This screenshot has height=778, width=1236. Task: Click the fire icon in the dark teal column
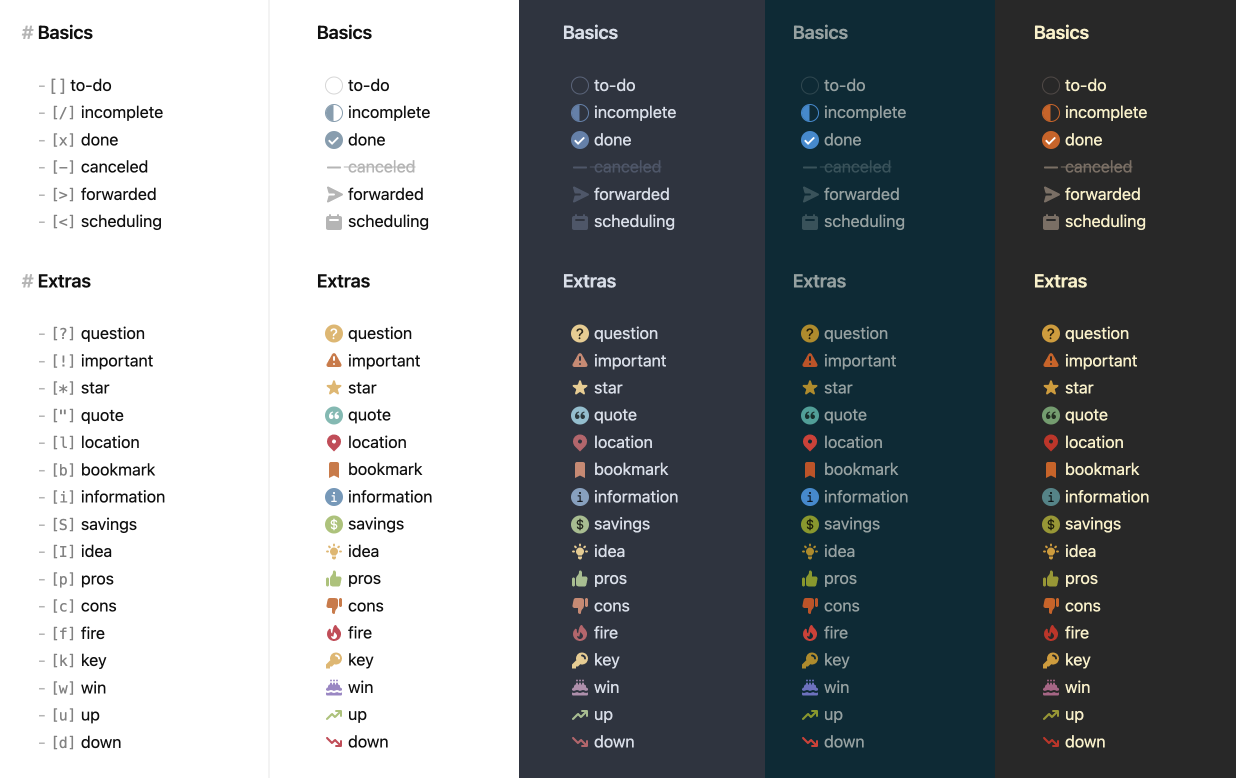pyautogui.click(x=810, y=633)
